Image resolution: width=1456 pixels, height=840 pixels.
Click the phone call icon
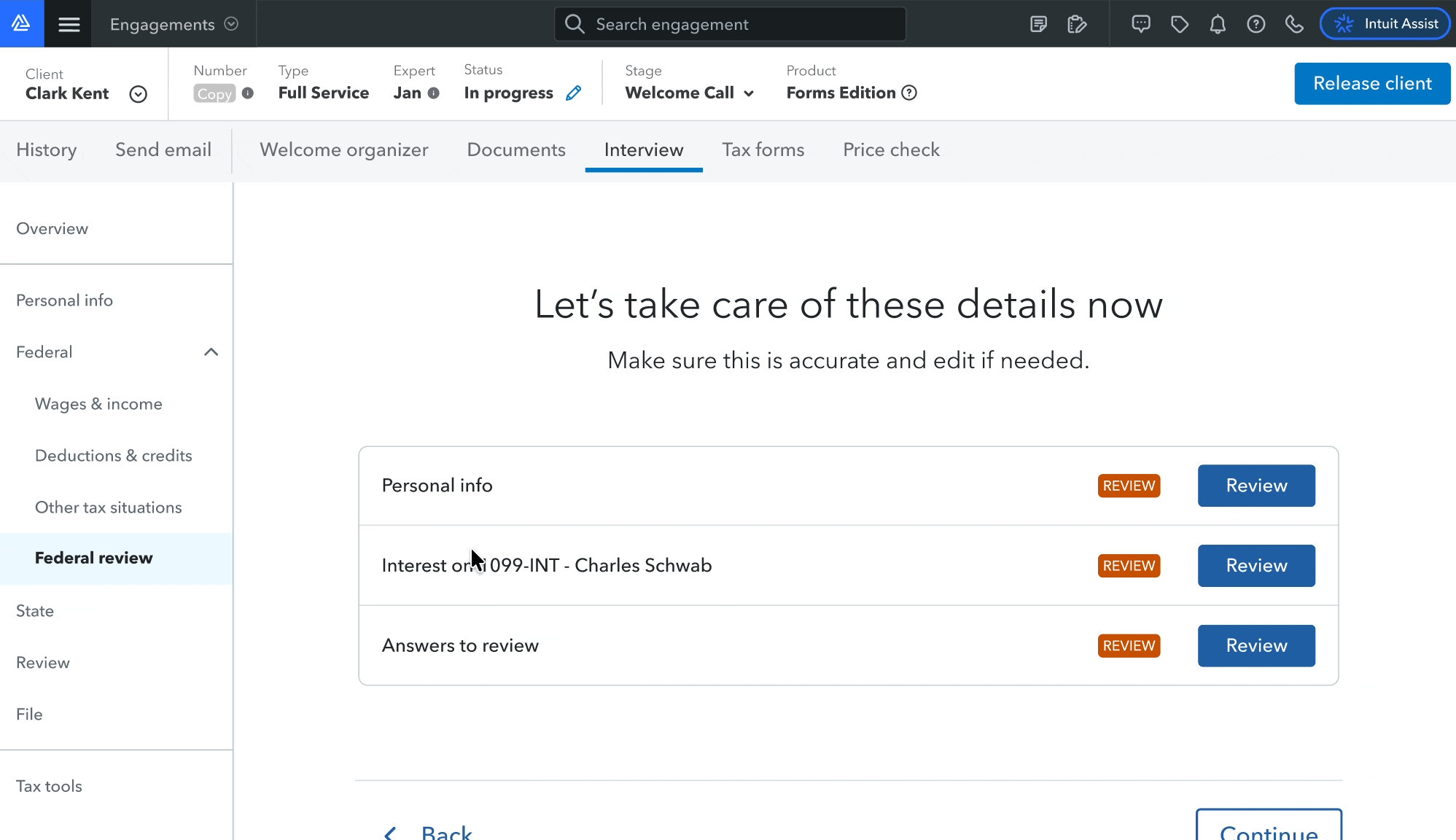pos(1294,24)
